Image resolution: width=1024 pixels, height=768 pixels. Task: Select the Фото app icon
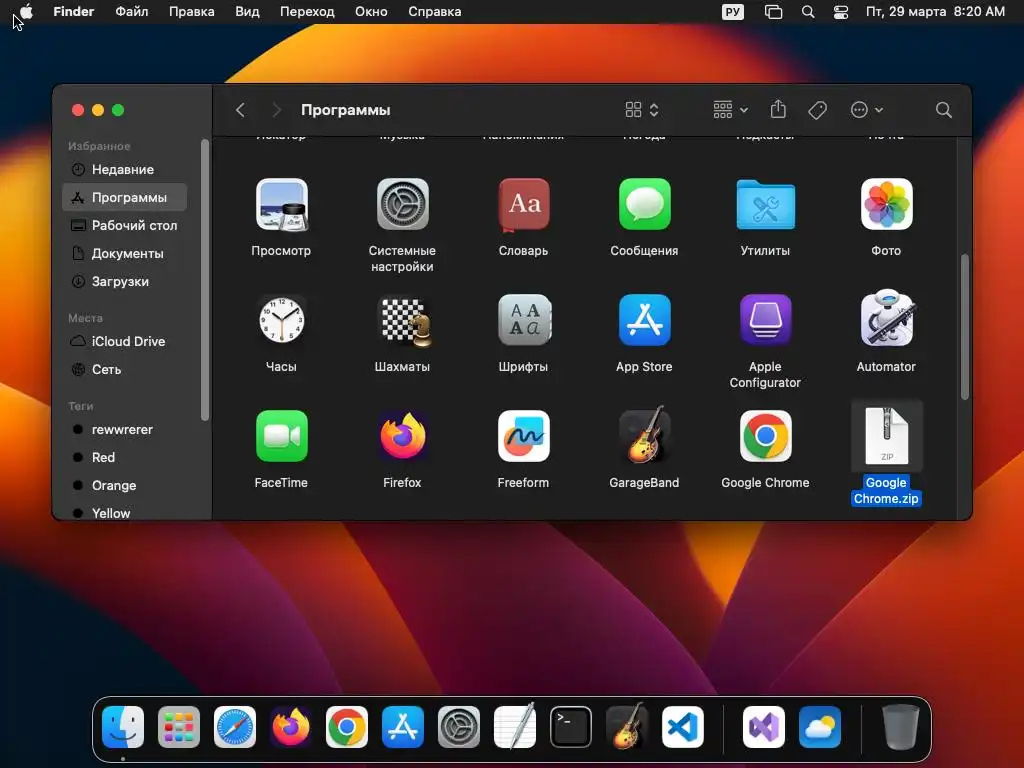(x=886, y=204)
